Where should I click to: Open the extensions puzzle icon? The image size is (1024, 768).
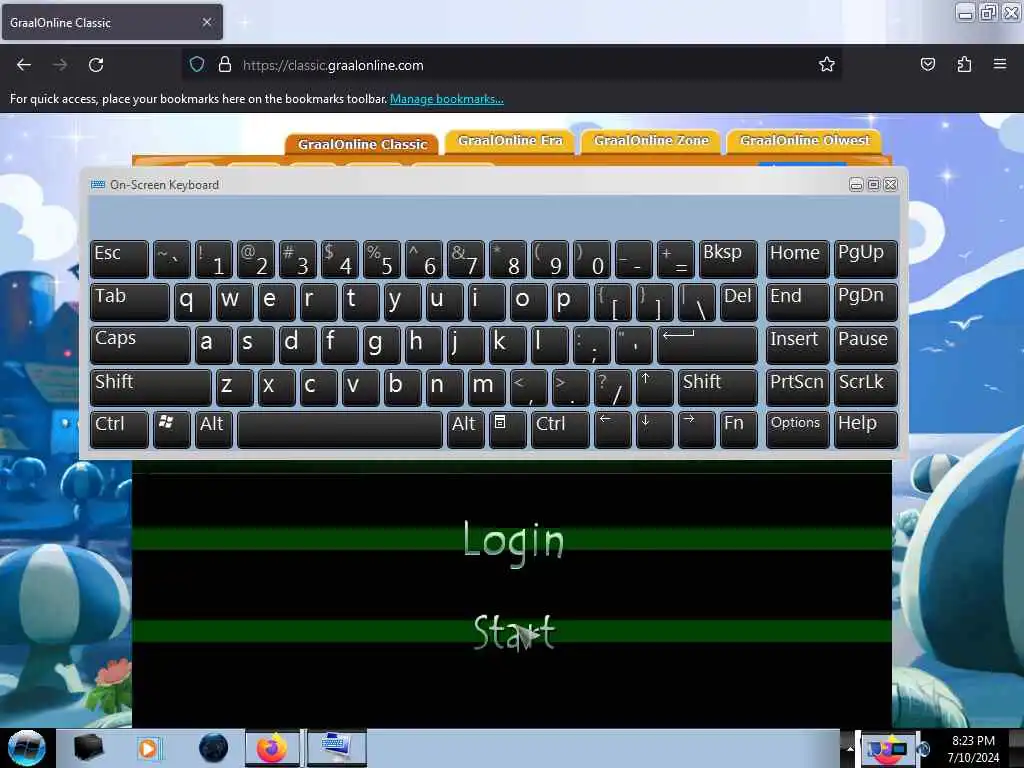[964, 64]
